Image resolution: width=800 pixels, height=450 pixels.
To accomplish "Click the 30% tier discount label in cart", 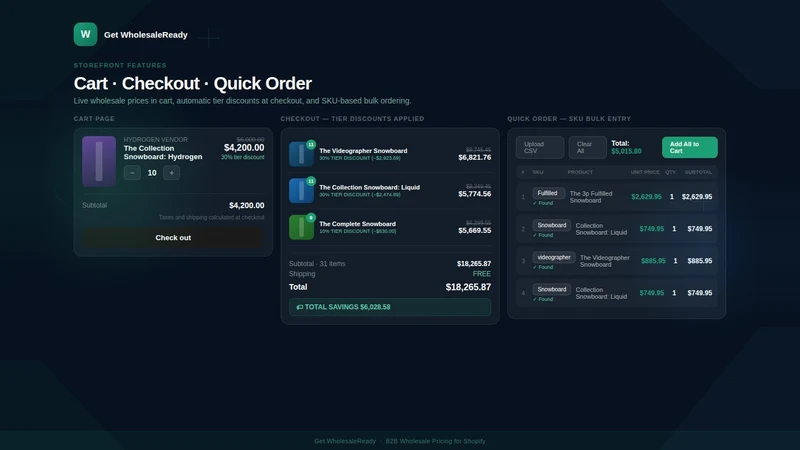I will (242, 157).
